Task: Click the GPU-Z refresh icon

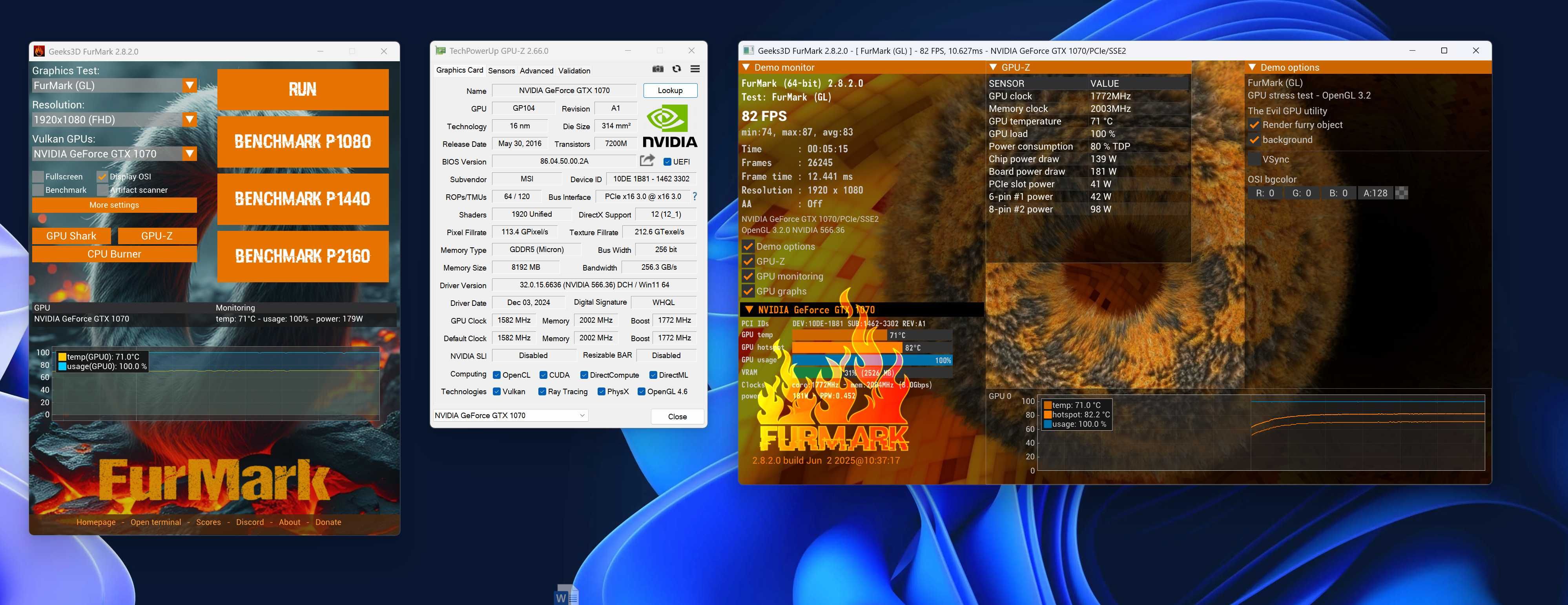Action: tap(676, 69)
